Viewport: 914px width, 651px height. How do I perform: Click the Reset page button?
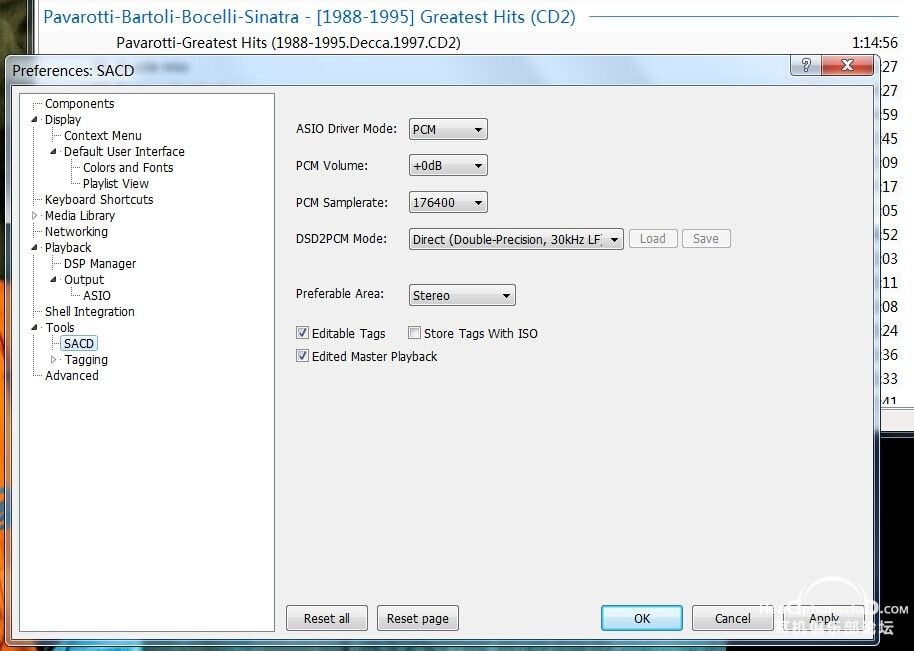pyautogui.click(x=418, y=618)
